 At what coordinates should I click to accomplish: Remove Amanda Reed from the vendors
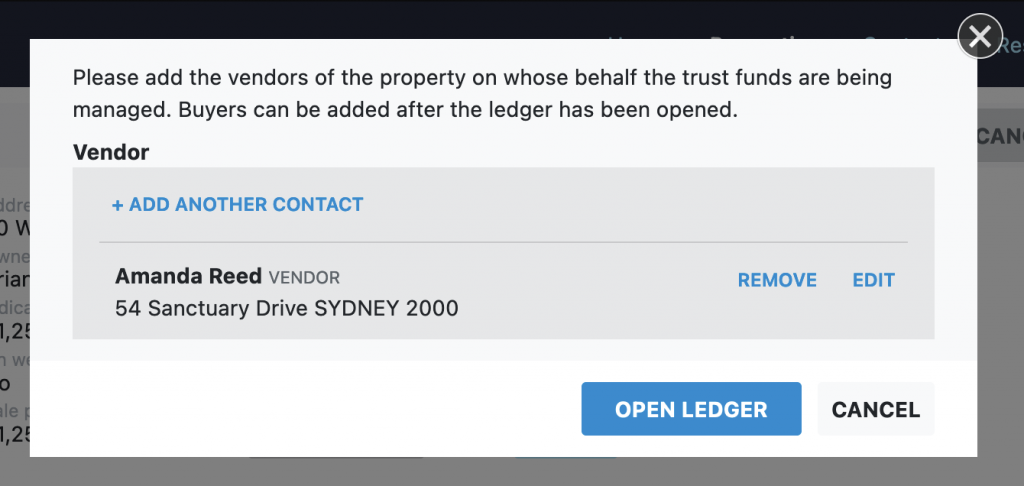777,280
